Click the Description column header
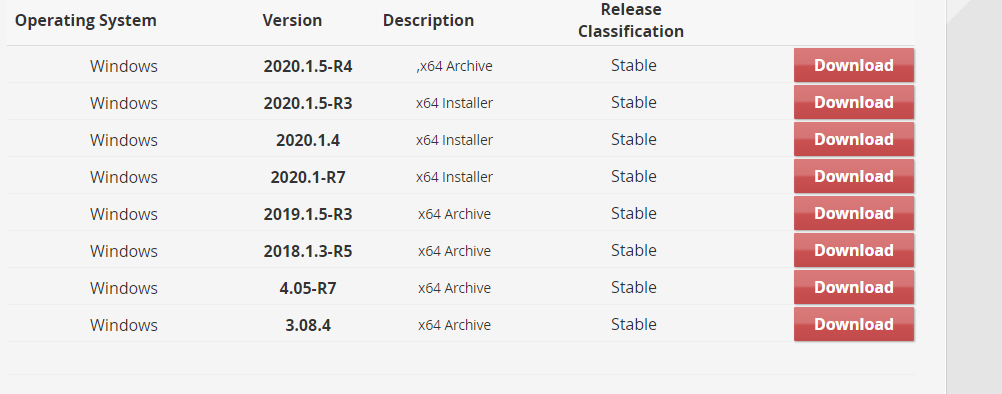The width and height of the screenshot is (1002, 394). pos(428,20)
